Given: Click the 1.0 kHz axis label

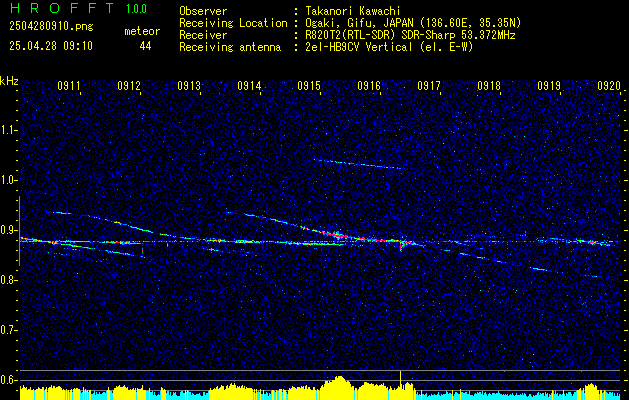Looking at the screenshot, I should click(x=9, y=180).
